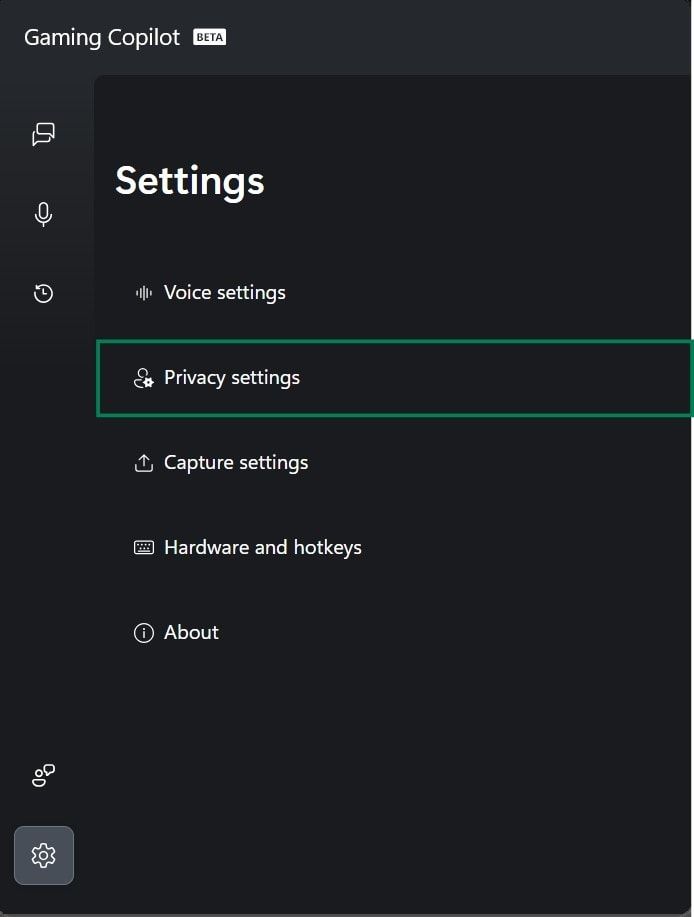Viewport: 694px width, 917px height.
Task: Click the feedback icon near the bottom sidebar
Action: pos(42,775)
